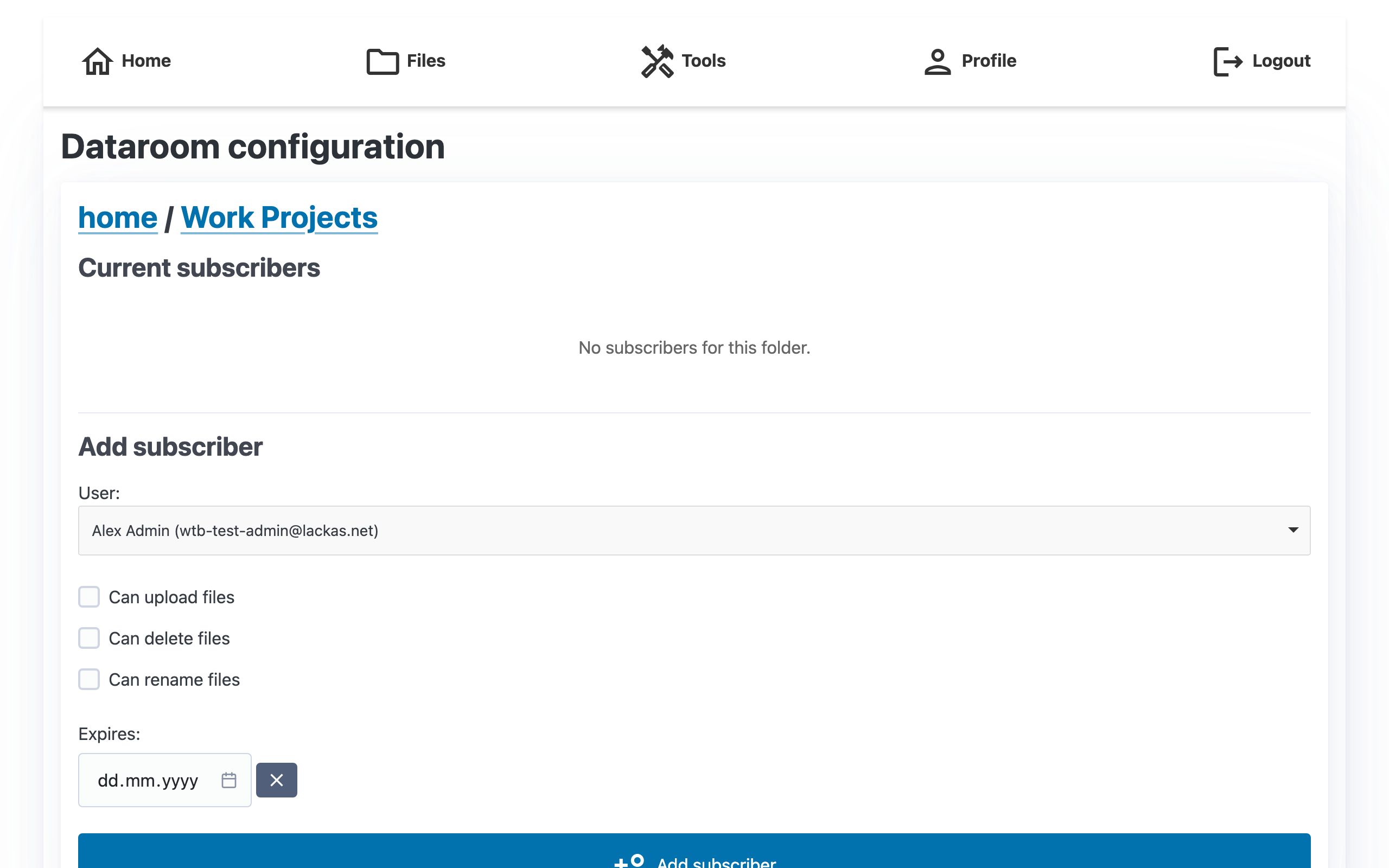Click the add-person icon on Add subscriber button
The width and height of the screenshot is (1389, 868).
tap(629, 860)
